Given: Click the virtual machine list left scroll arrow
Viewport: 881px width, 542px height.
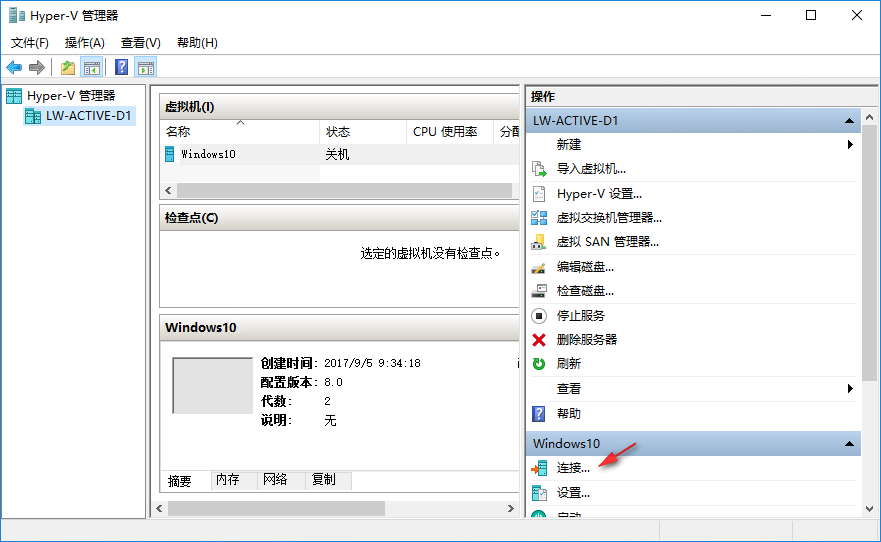Looking at the screenshot, I should pyautogui.click(x=168, y=191).
